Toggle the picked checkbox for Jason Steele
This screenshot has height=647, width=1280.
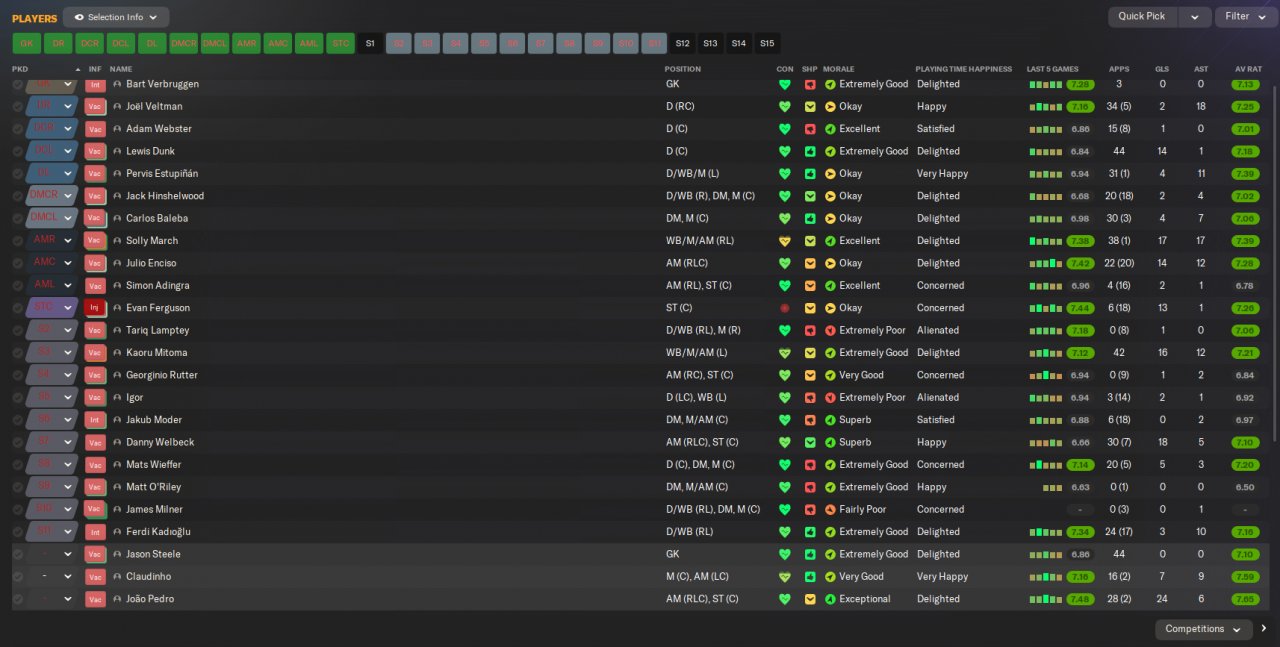click(18, 554)
